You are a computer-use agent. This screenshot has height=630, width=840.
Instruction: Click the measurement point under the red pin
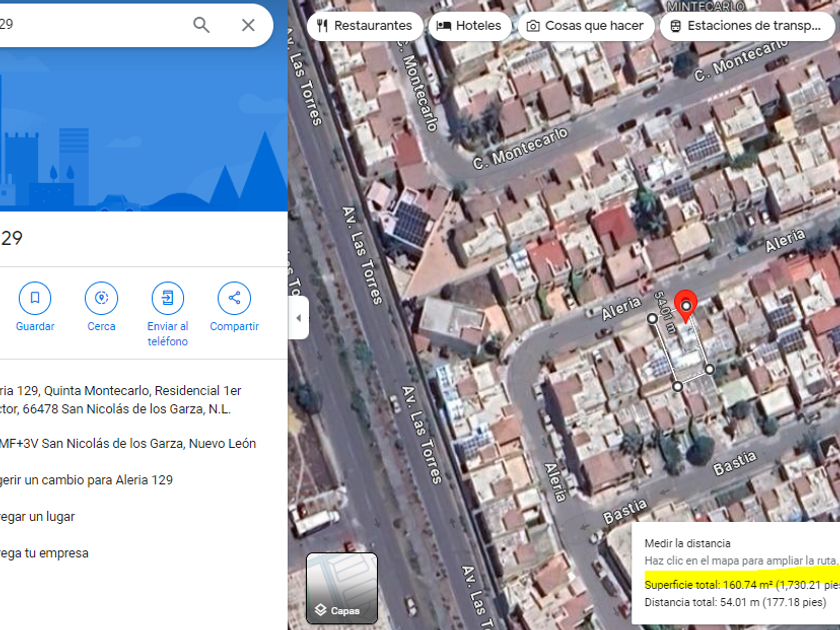click(686, 306)
